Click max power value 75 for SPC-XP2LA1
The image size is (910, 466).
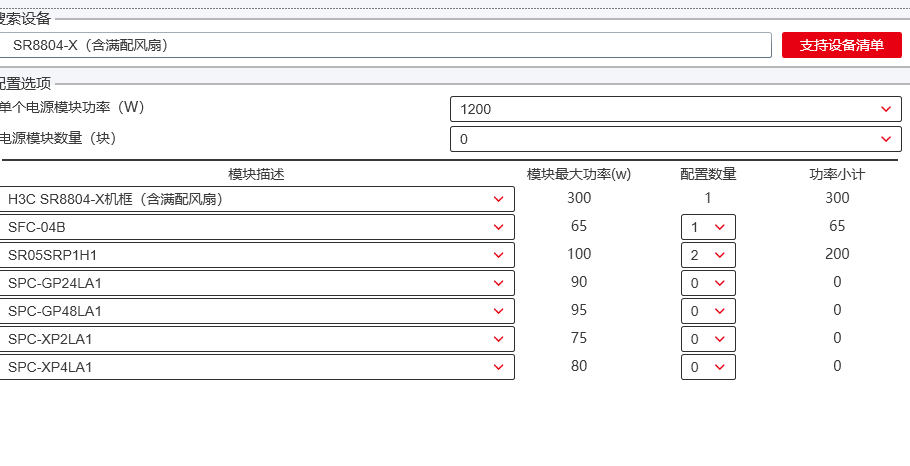click(579, 338)
